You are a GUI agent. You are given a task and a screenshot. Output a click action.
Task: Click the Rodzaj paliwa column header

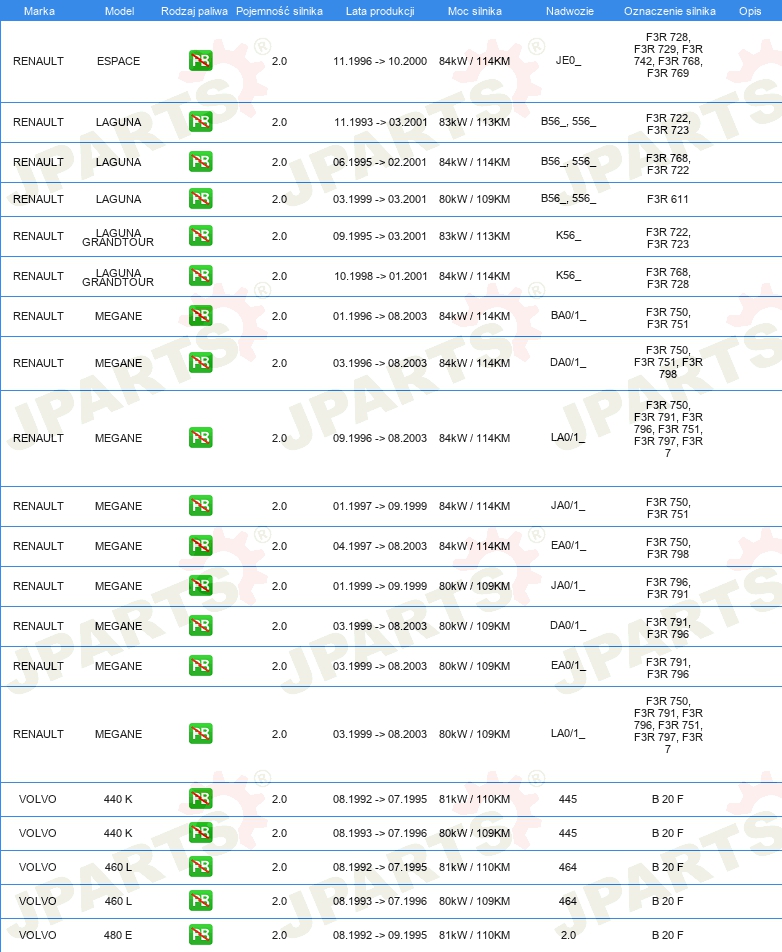point(194,11)
